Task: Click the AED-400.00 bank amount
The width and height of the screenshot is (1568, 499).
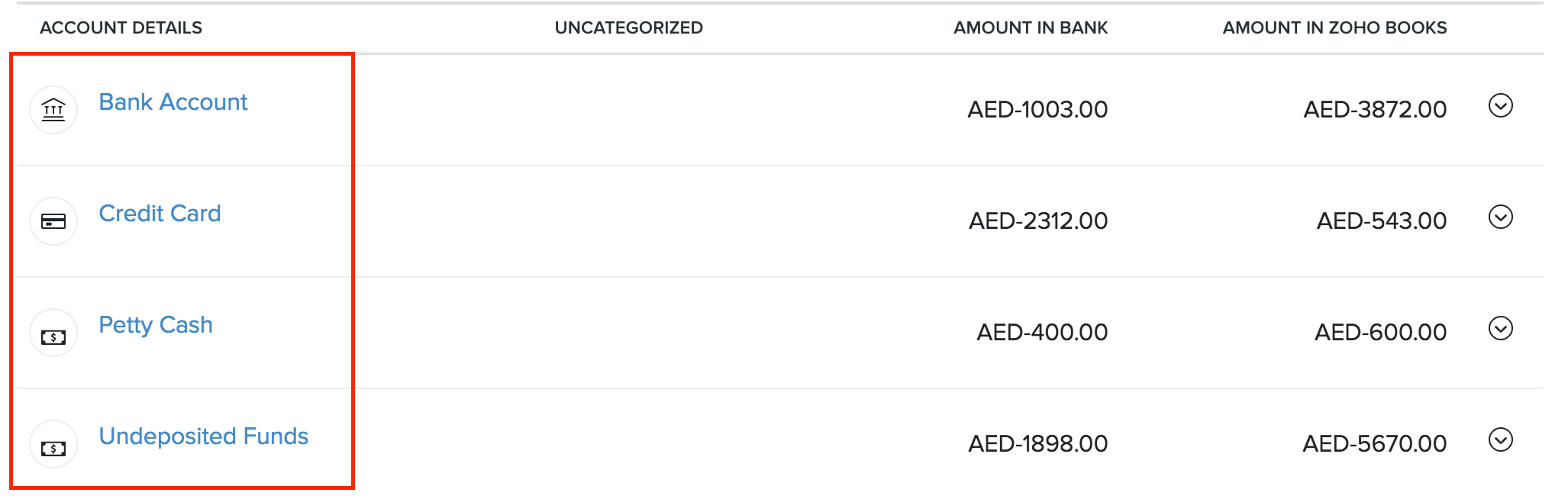Action: [x=1042, y=333]
